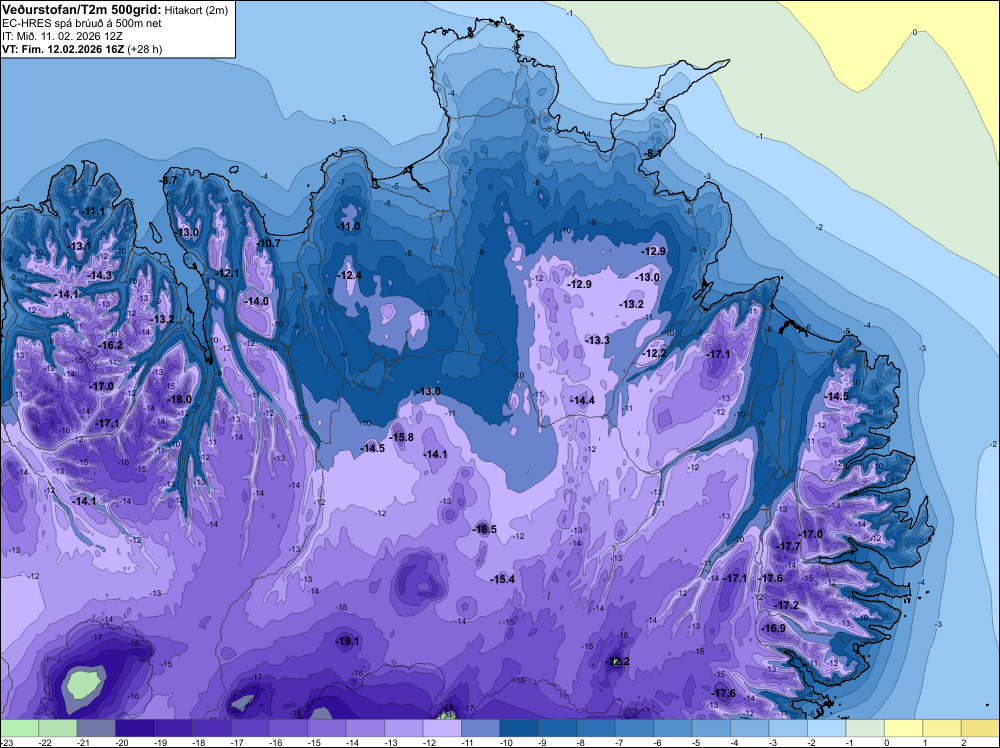Click the -17.2 temperature label
The image size is (1000, 748).
[x=786, y=605]
